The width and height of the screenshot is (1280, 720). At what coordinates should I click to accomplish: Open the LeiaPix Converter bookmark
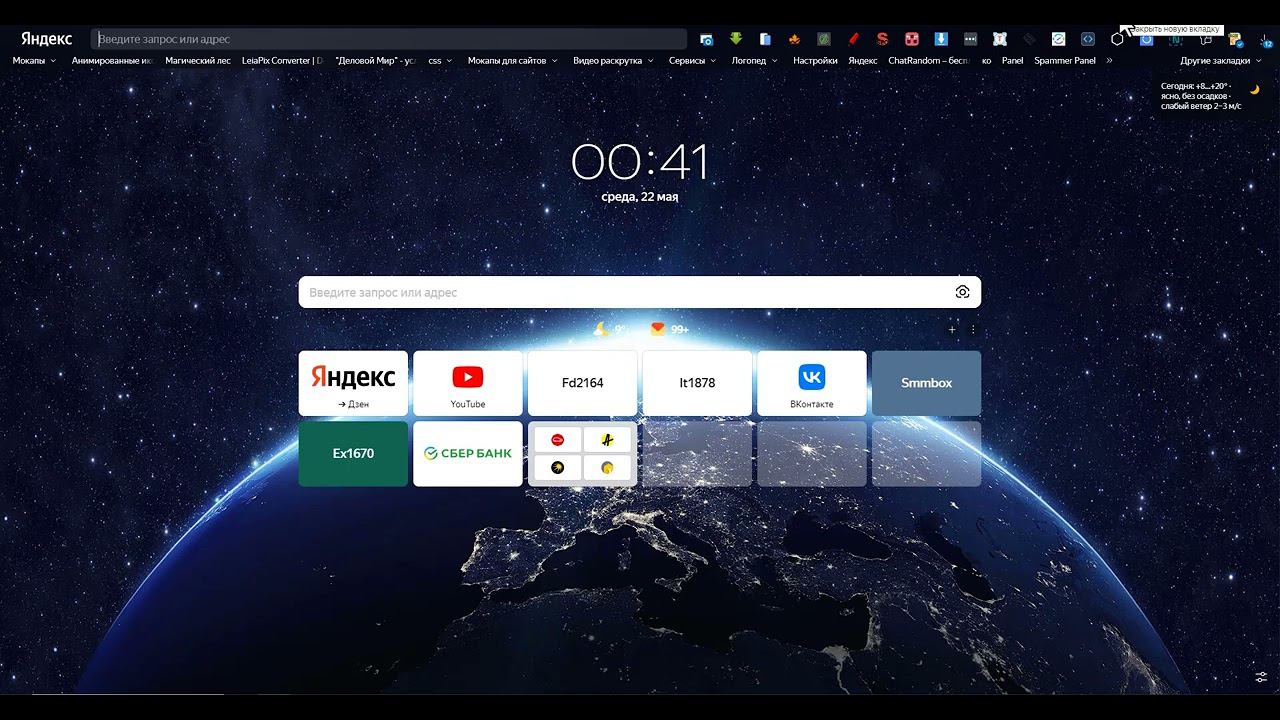[x=283, y=60]
